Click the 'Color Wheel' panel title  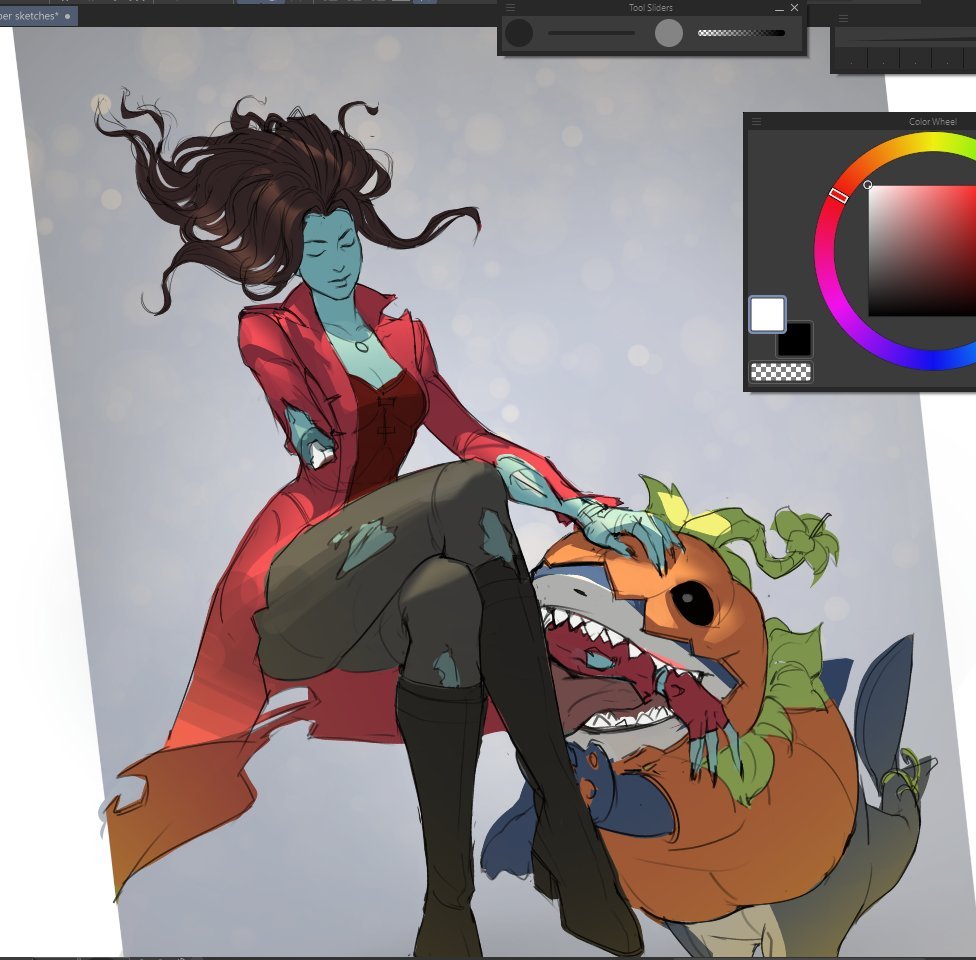click(x=932, y=121)
